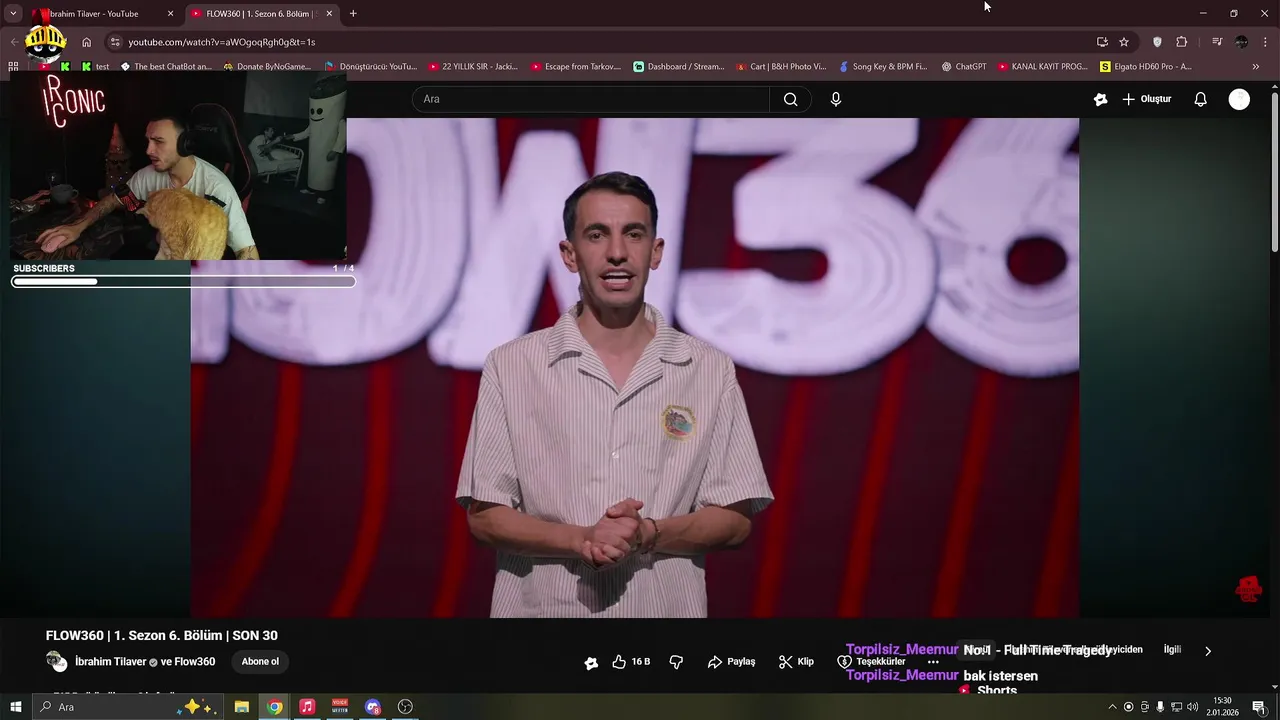This screenshot has height=720, width=1280.
Task: Open the İbrahim Tilaver channel link
Action: pyautogui.click(x=111, y=662)
